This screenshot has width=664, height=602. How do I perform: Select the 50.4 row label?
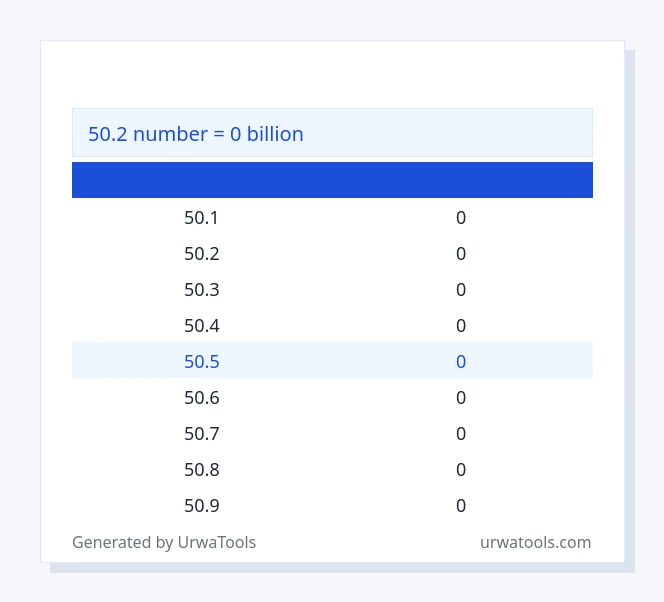point(202,326)
